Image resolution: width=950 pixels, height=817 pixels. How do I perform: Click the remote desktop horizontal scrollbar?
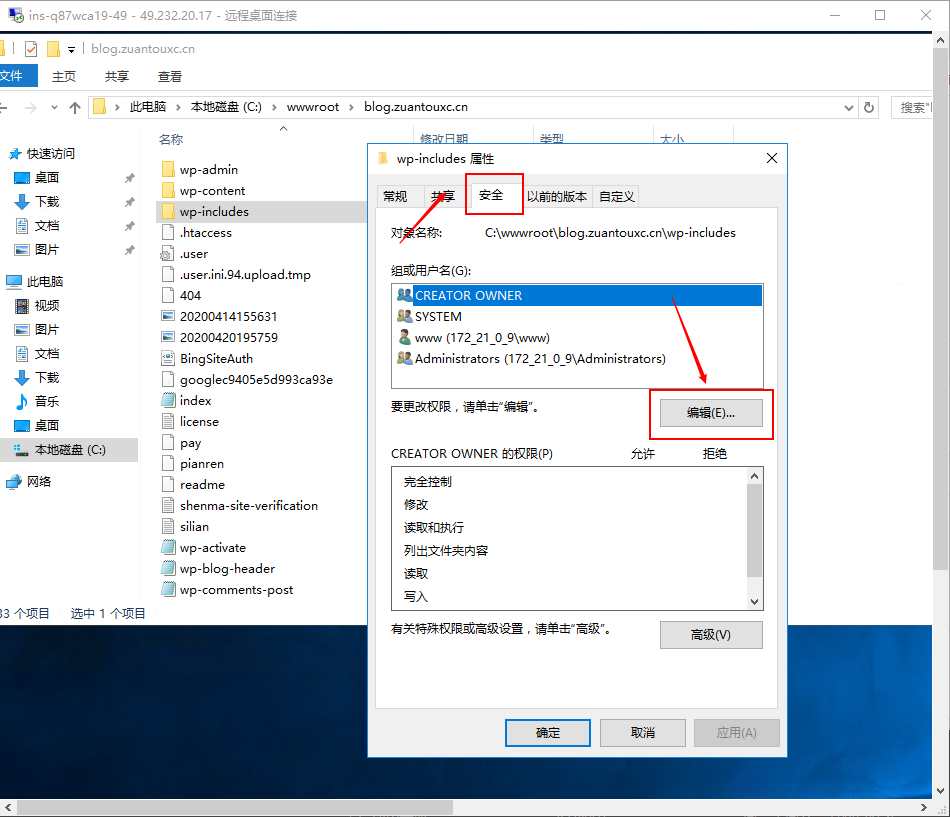[x=234, y=807]
